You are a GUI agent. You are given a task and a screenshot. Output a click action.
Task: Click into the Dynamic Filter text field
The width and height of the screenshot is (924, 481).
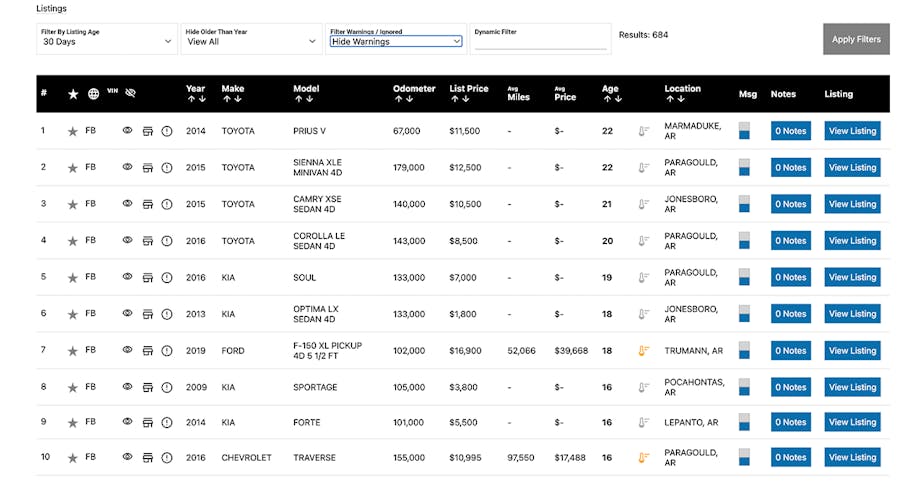(x=539, y=43)
